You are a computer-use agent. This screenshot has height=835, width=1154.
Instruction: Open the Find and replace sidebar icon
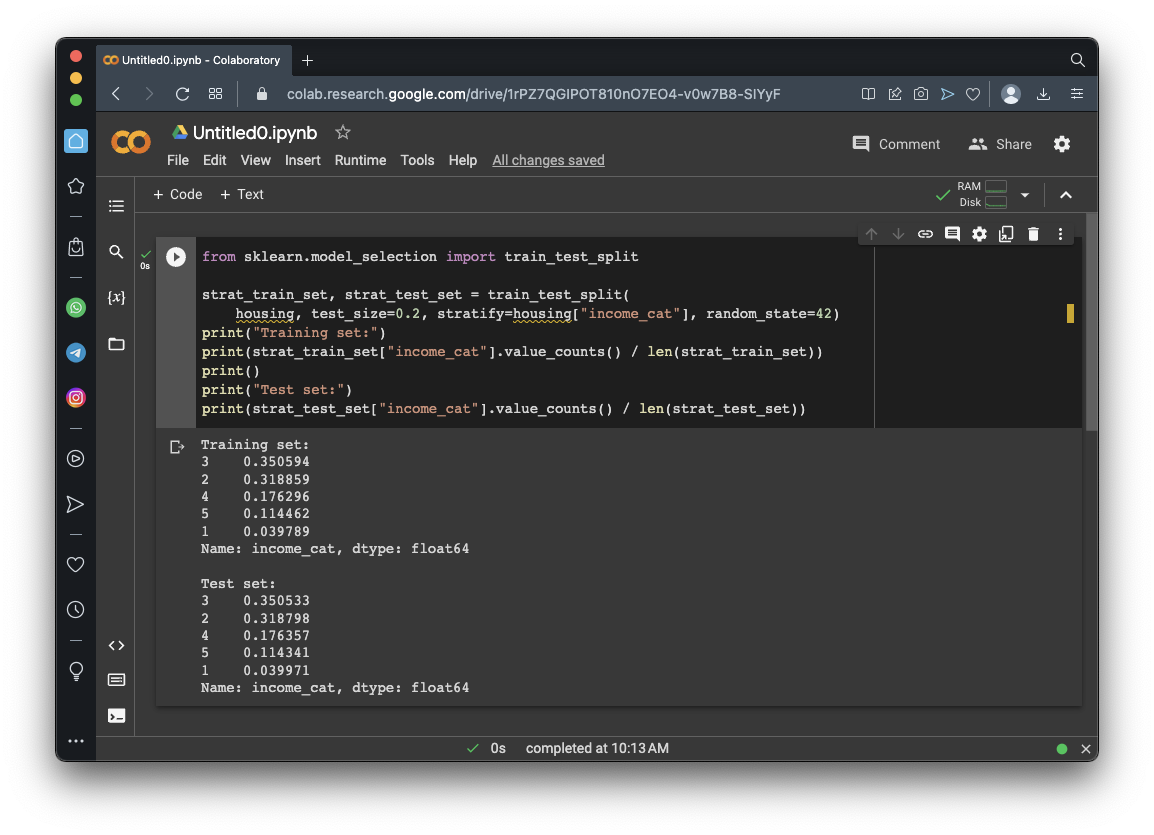coord(117,252)
